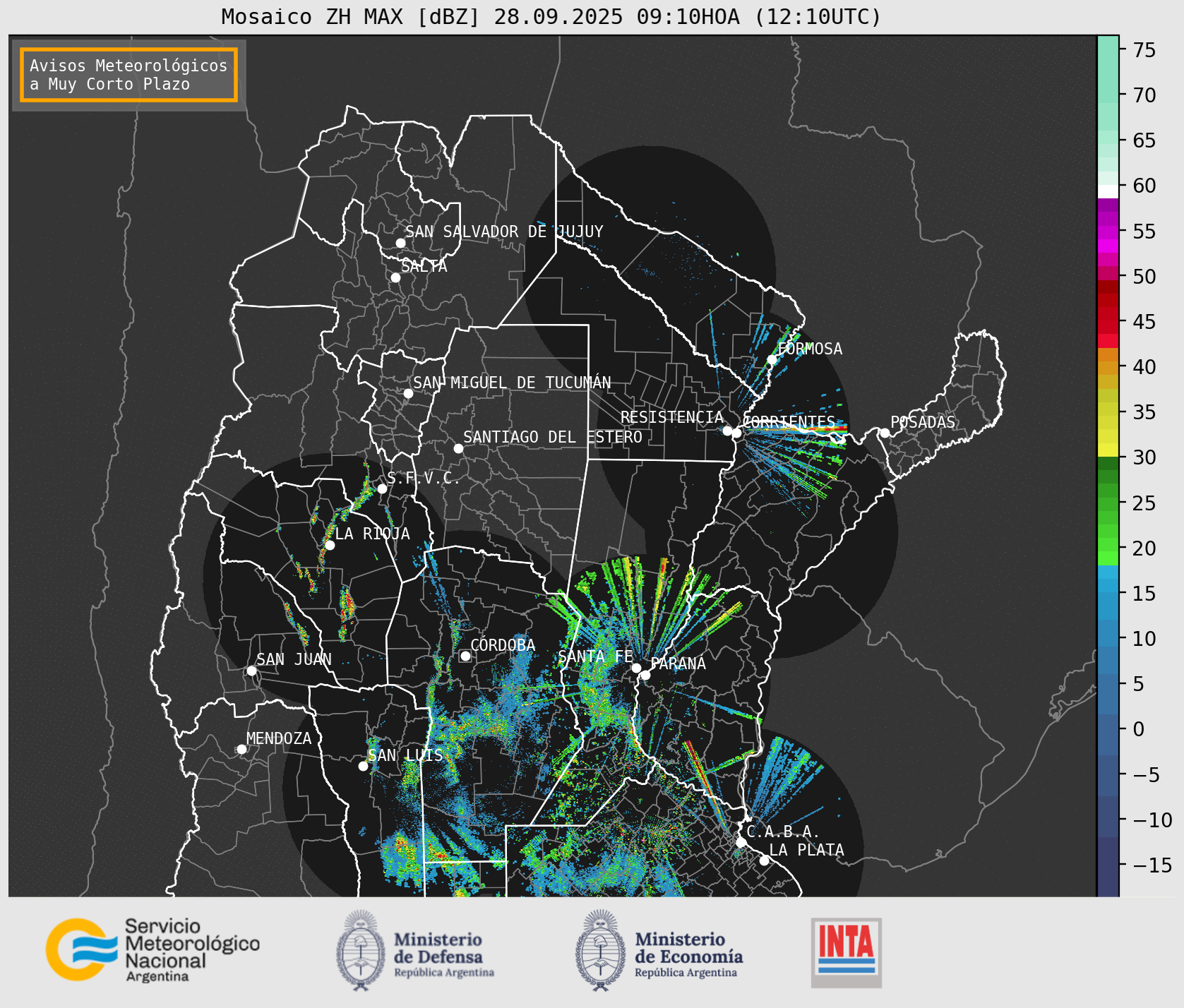Click the CÓRDOBA label text
The height and width of the screenshot is (1008, 1184).
pyautogui.click(x=503, y=645)
